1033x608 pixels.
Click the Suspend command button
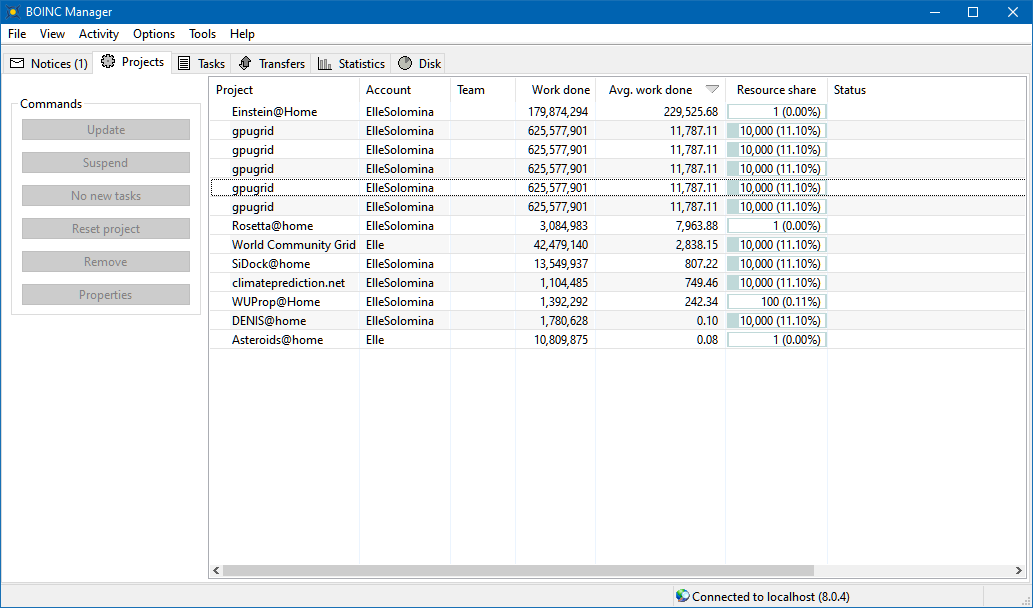(x=106, y=163)
